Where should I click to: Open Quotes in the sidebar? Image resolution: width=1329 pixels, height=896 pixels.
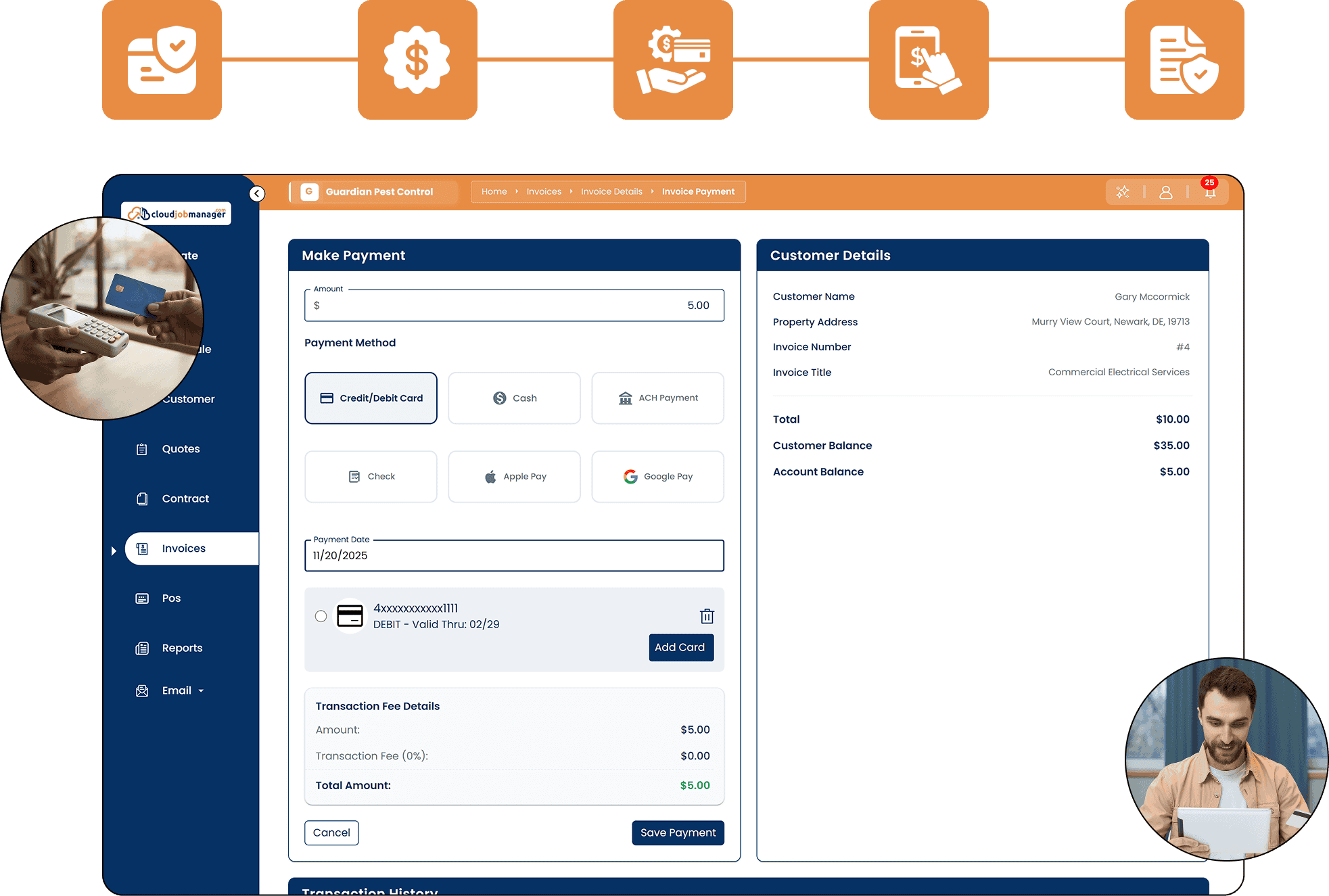(181, 449)
